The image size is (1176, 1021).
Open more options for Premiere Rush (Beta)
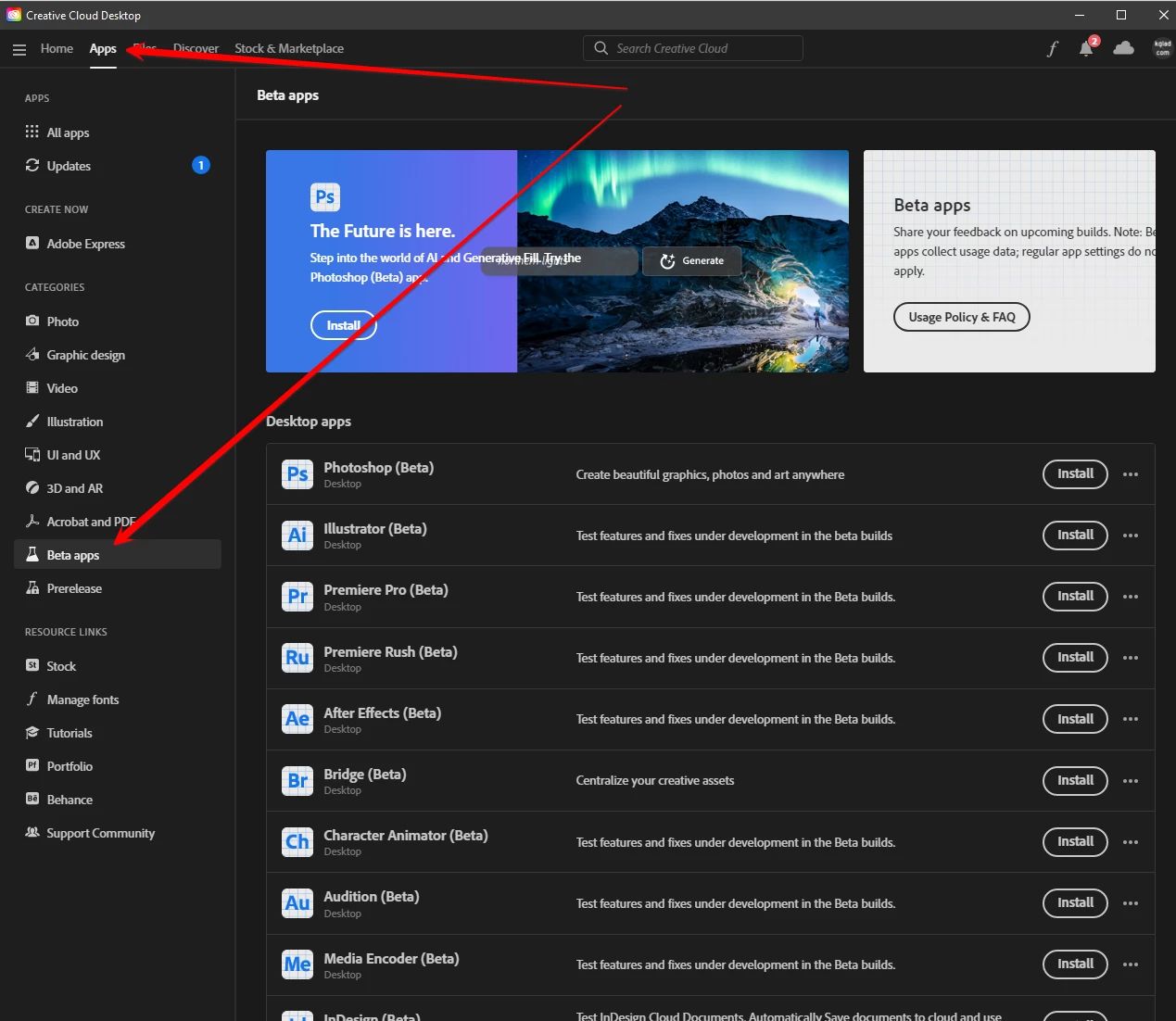pos(1131,658)
